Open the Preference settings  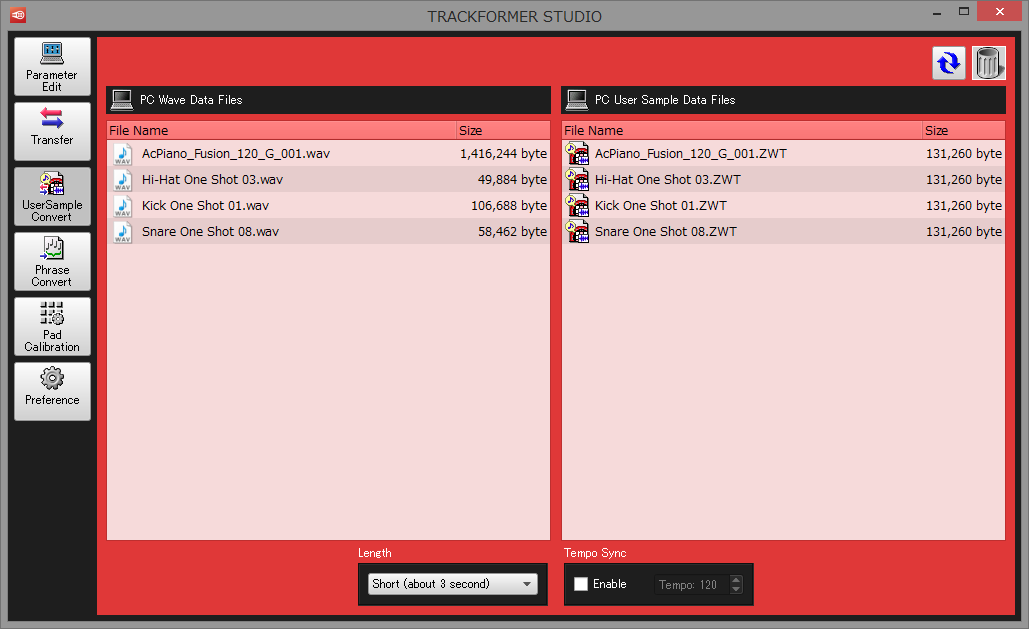tap(52, 391)
